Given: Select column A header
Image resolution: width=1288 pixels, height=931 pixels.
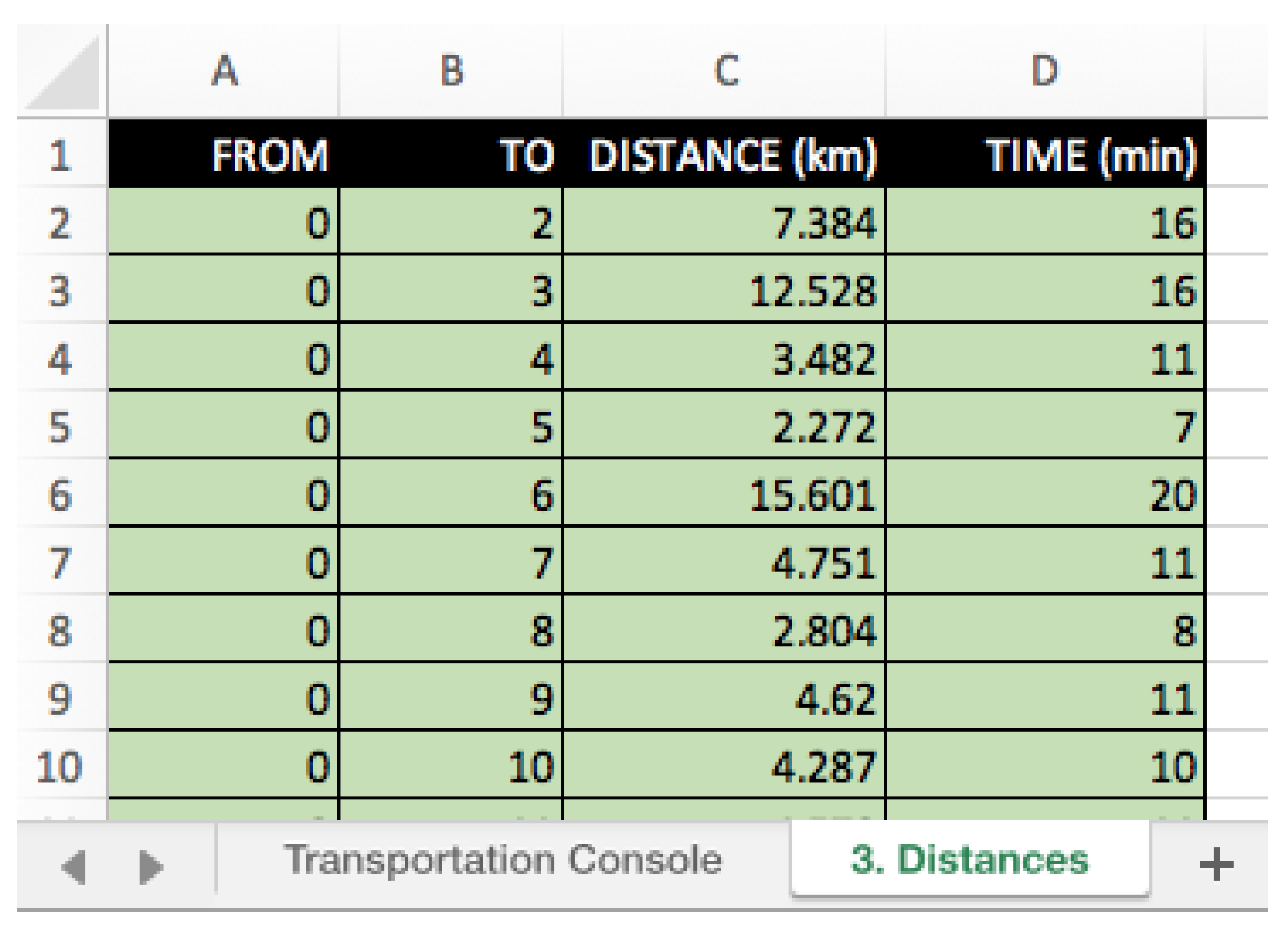Looking at the screenshot, I should (225, 71).
